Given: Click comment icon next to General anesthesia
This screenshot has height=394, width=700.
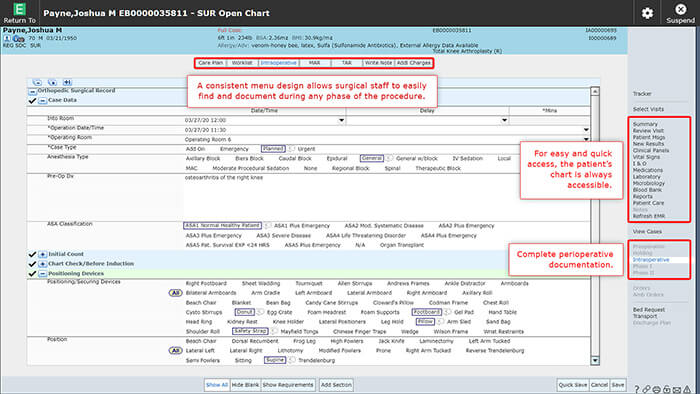Looking at the screenshot, I should 389,158.
